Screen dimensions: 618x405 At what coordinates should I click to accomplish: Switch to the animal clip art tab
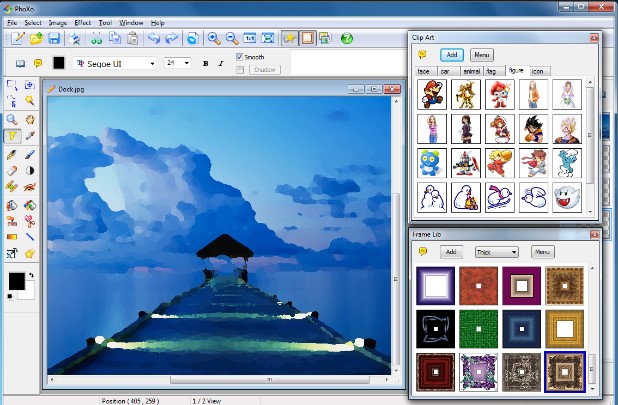pyautogui.click(x=470, y=71)
